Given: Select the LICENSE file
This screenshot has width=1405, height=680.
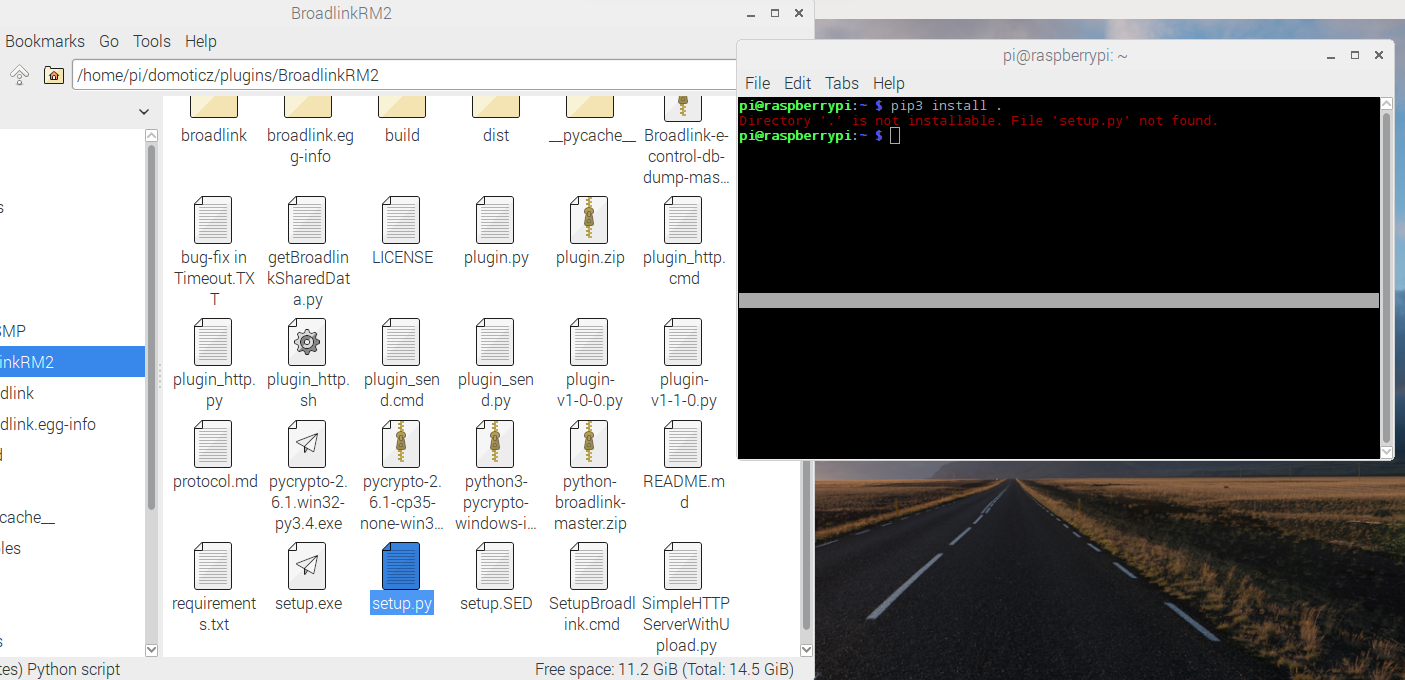Looking at the screenshot, I should click(402, 232).
